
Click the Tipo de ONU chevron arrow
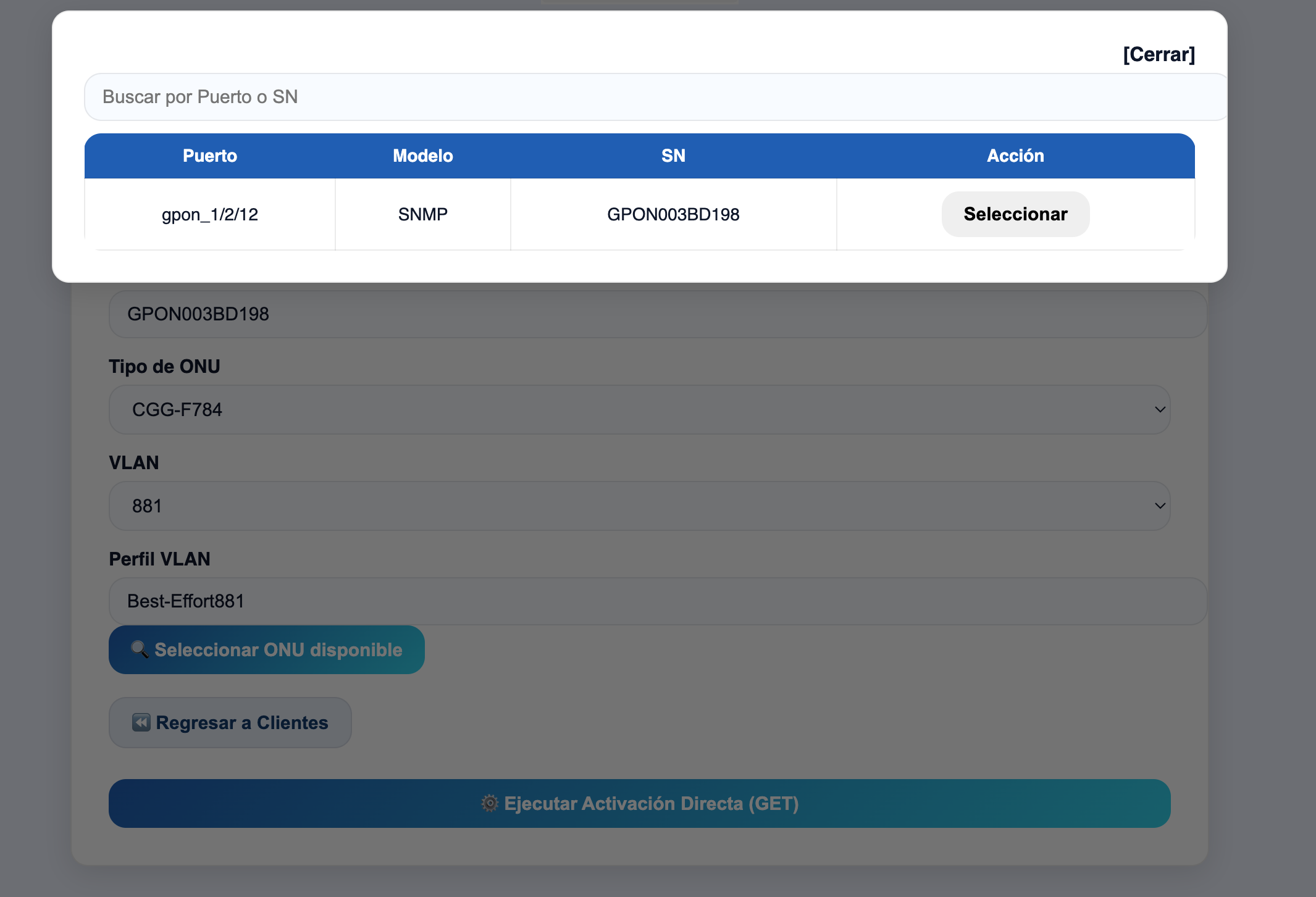[1160, 410]
